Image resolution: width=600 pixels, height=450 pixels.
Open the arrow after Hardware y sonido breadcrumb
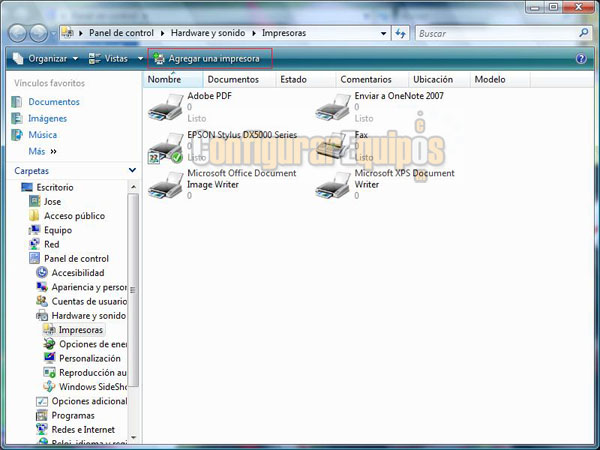click(254, 33)
